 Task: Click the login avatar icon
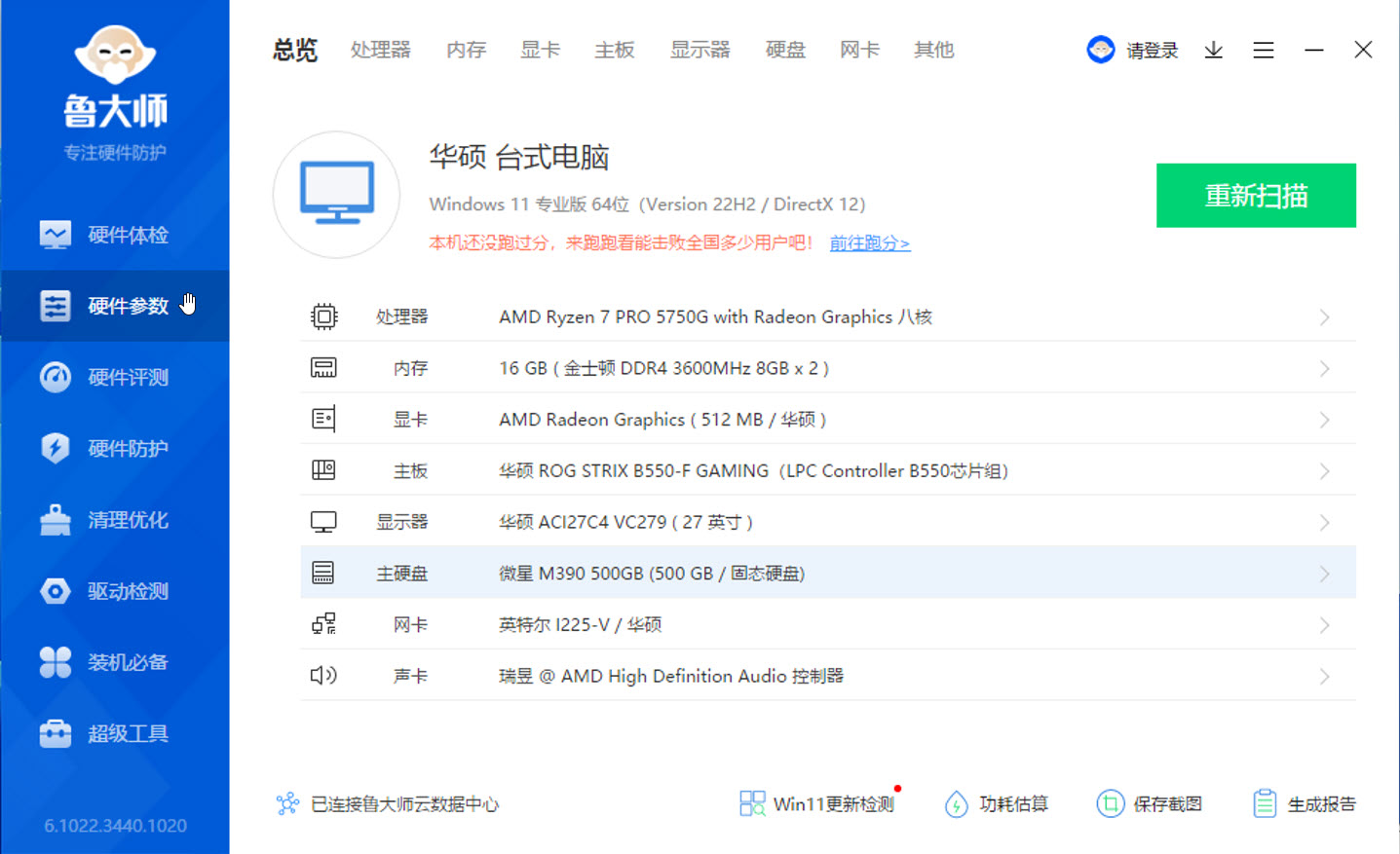click(1101, 50)
